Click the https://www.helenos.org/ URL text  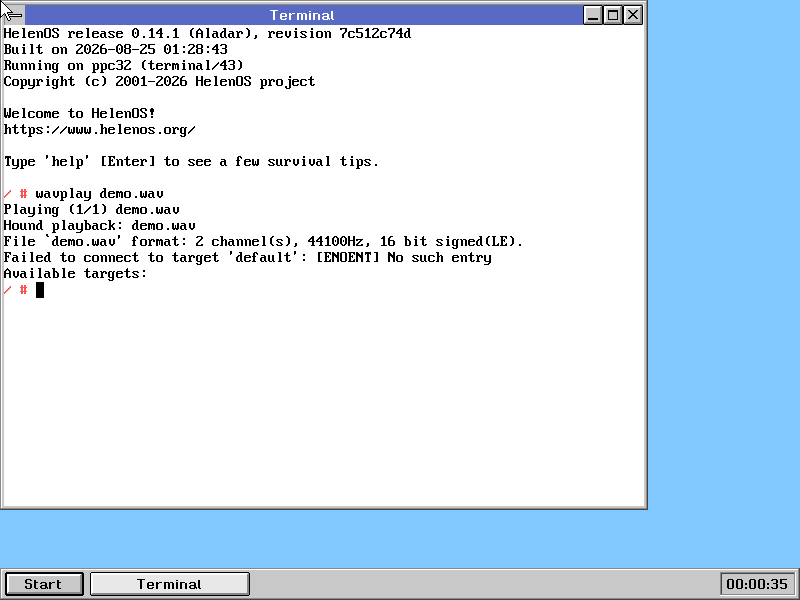tap(99, 130)
